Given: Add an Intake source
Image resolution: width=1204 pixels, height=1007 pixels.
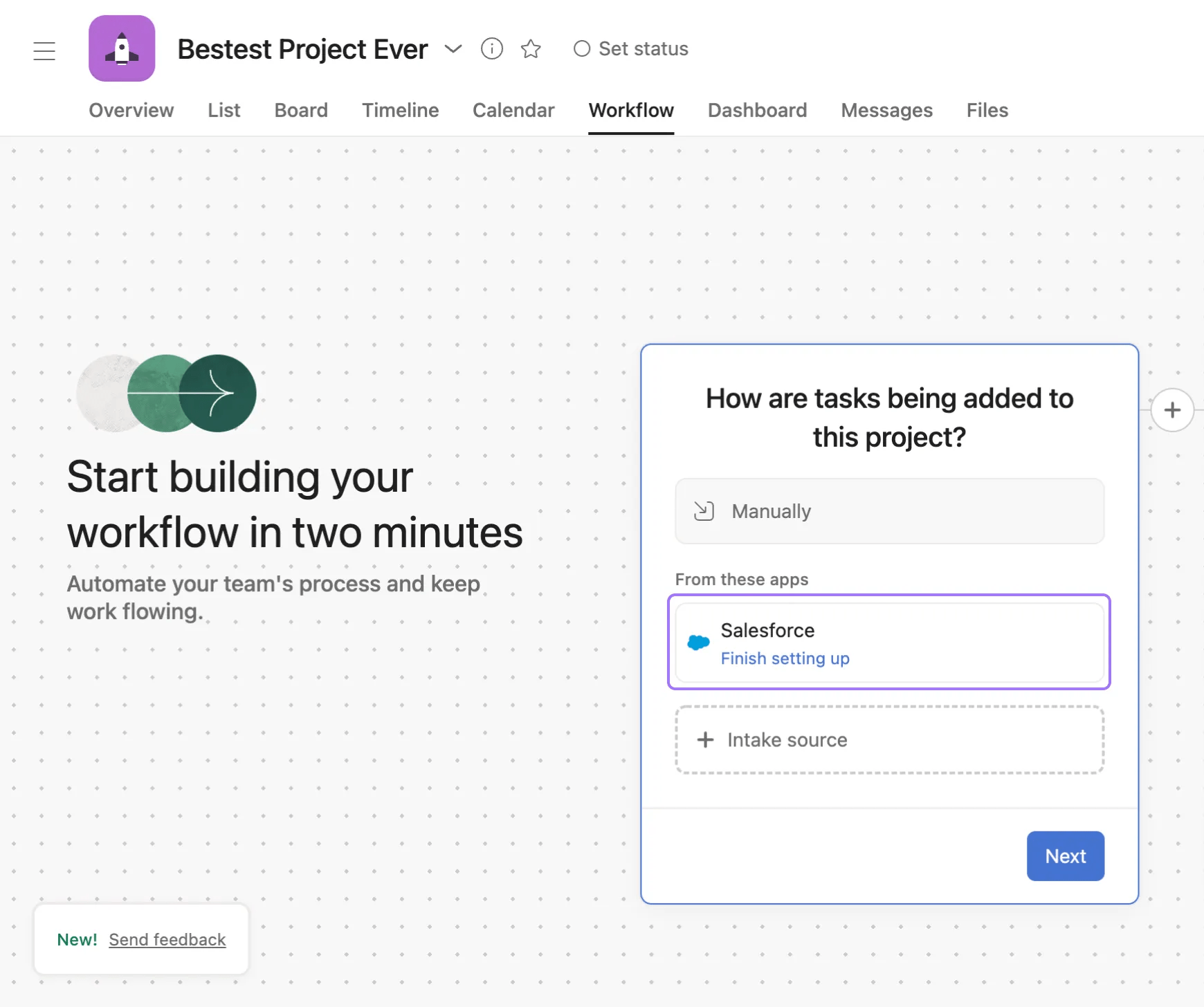Looking at the screenshot, I should [889, 740].
